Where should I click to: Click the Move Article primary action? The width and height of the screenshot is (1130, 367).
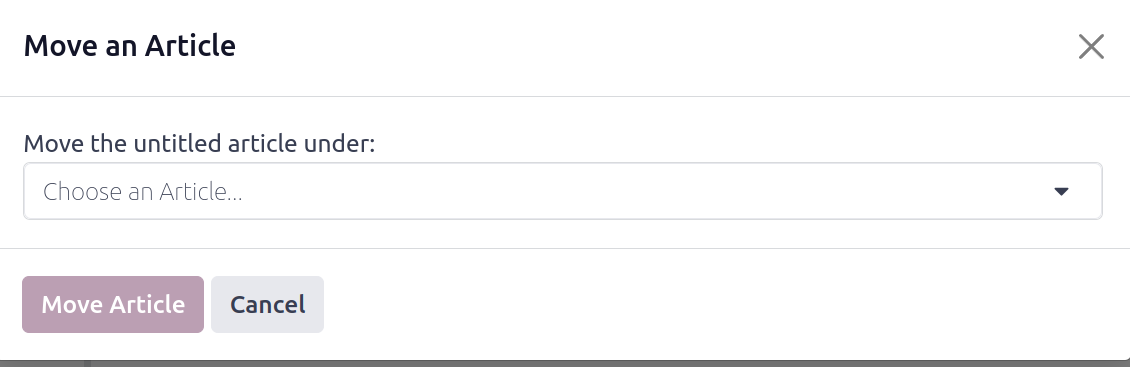point(113,304)
